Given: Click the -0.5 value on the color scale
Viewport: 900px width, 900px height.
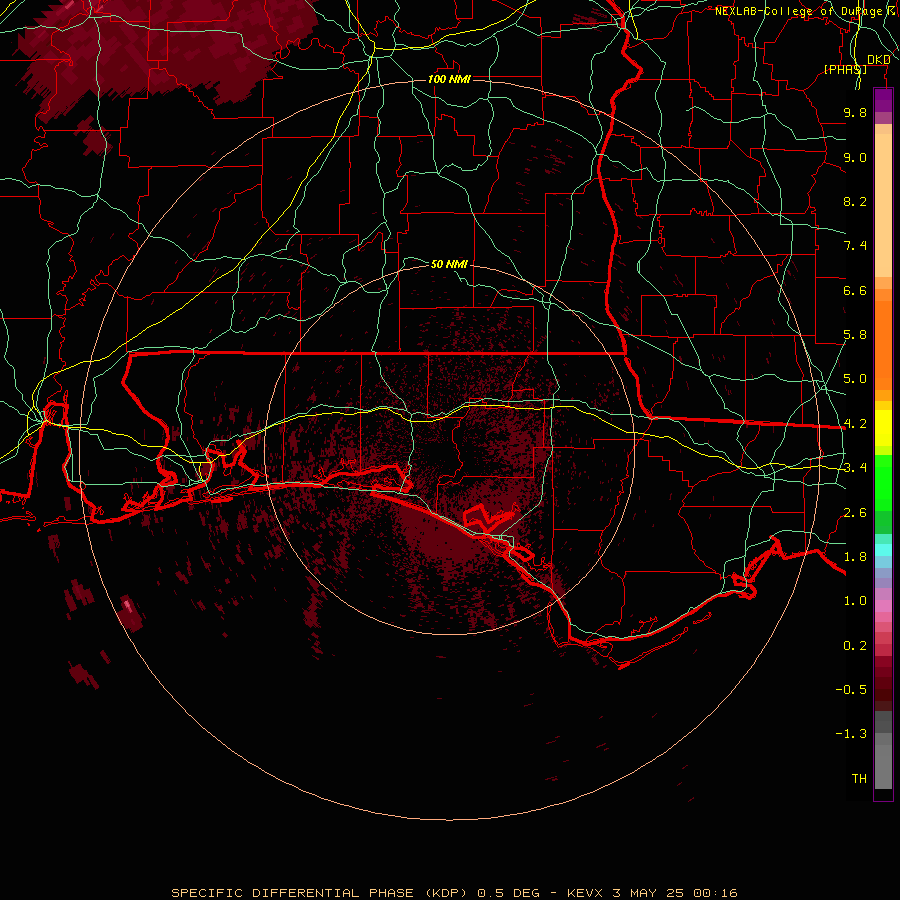Looking at the screenshot, I should pos(851,690).
